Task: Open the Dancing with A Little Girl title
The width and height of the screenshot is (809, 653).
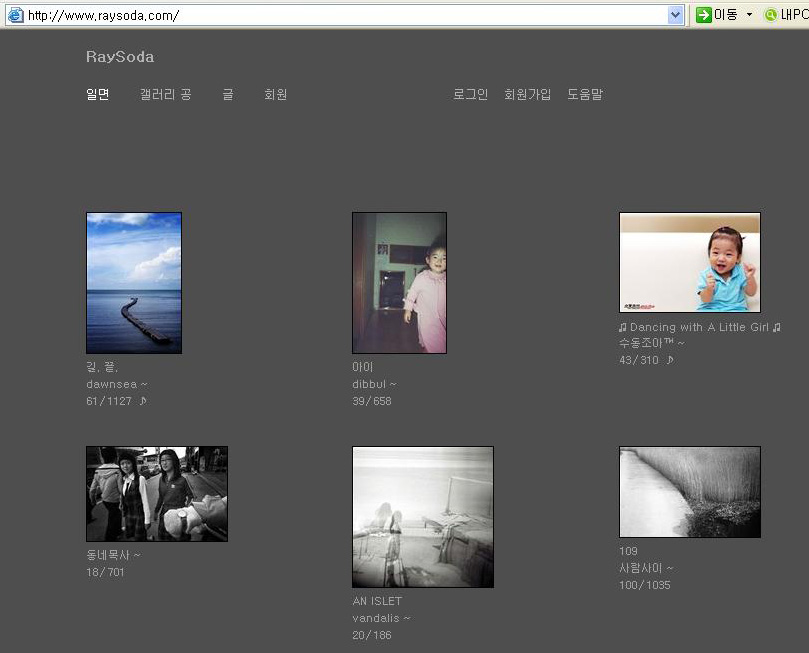Action: tap(700, 327)
